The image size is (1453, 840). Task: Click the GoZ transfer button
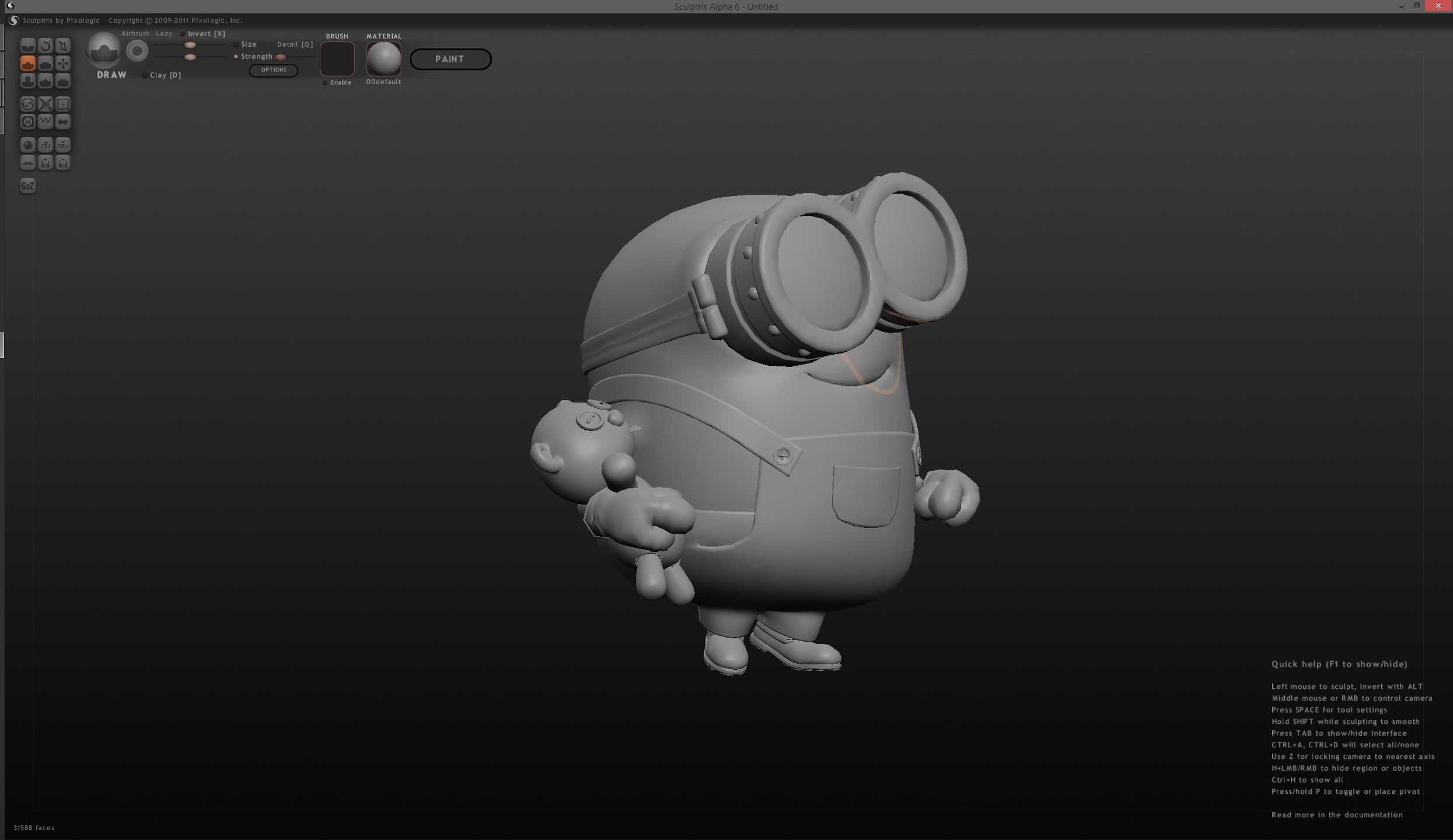pos(27,185)
